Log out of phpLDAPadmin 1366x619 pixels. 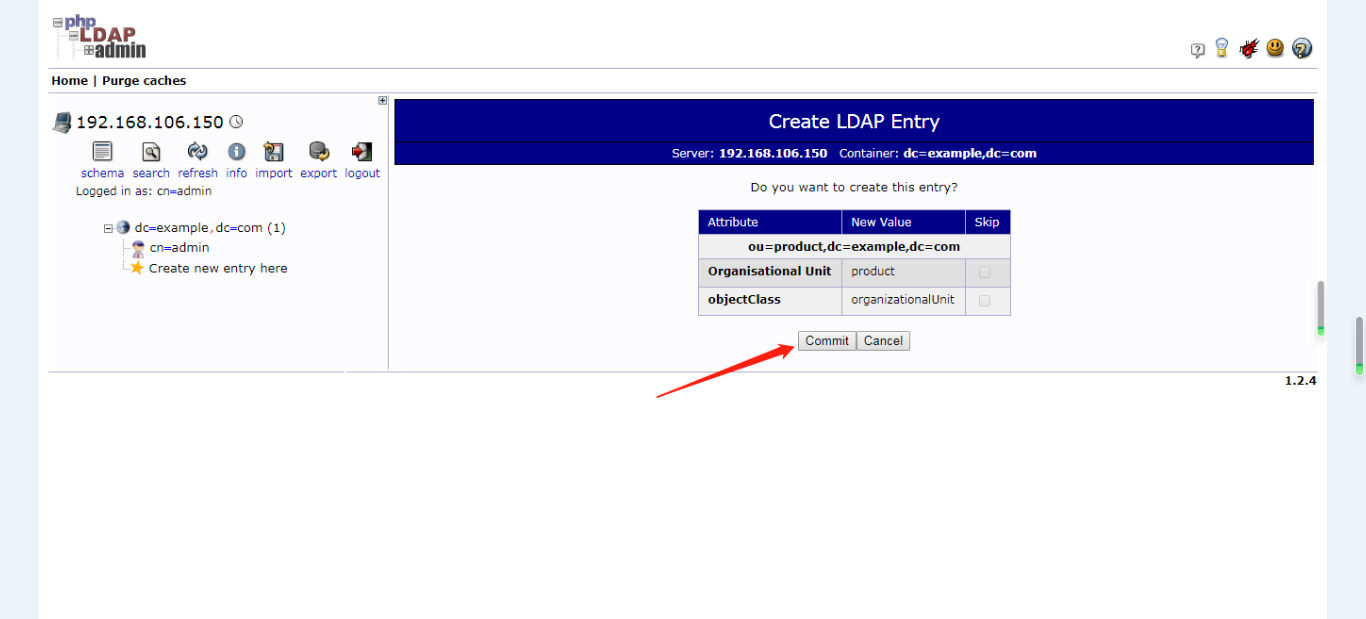click(361, 152)
